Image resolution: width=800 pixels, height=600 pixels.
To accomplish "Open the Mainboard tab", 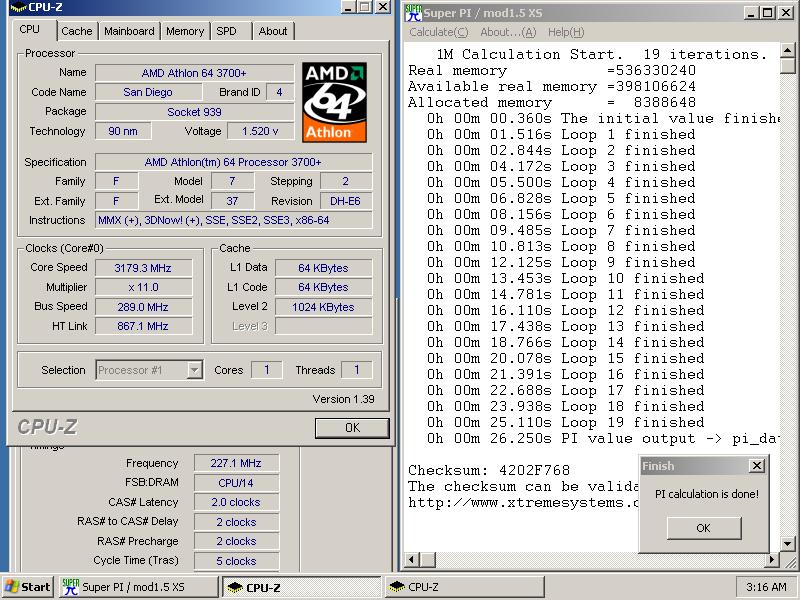I will (129, 31).
